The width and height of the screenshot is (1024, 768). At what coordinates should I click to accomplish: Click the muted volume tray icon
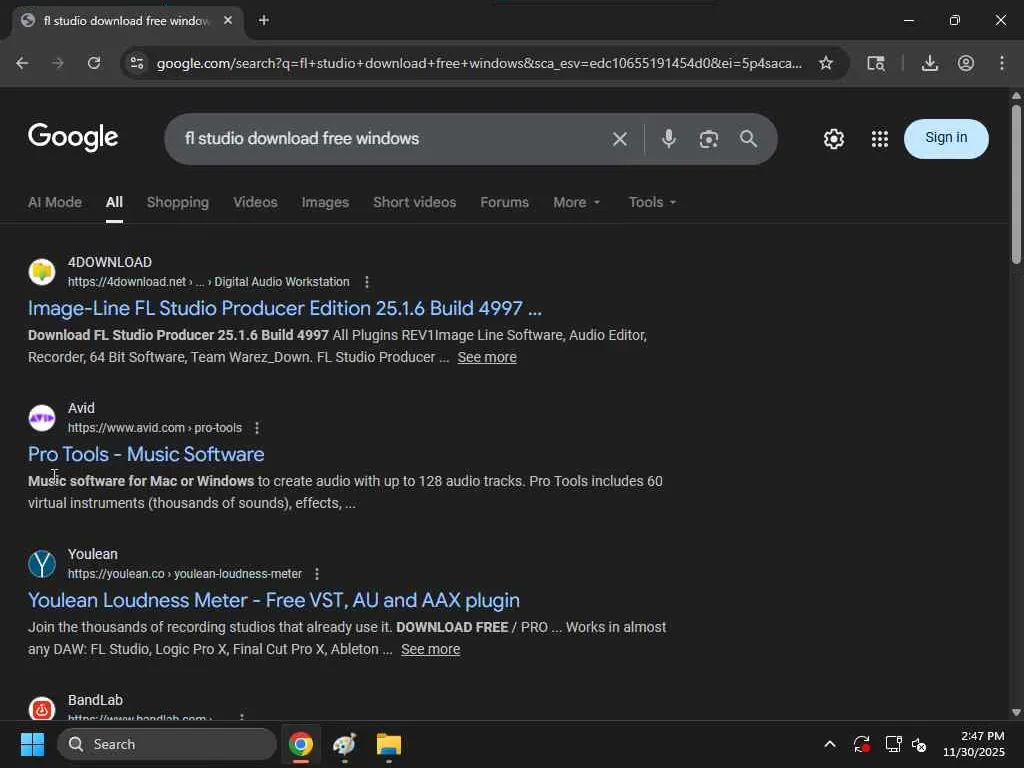click(919, 744)
